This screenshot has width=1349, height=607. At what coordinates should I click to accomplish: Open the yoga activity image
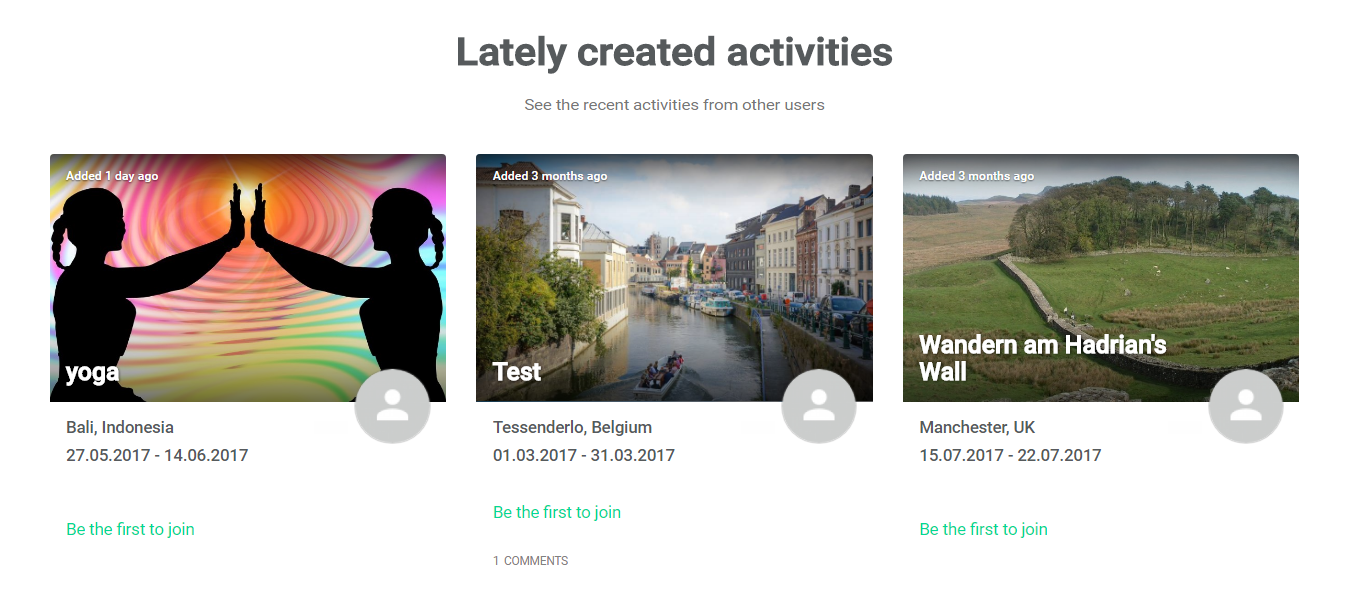(248, 278)
